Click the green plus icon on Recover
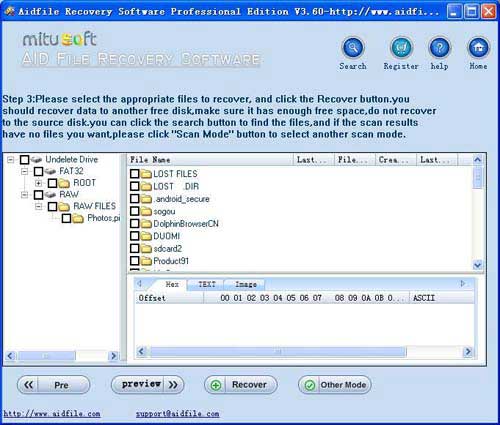 click(216, 385)
